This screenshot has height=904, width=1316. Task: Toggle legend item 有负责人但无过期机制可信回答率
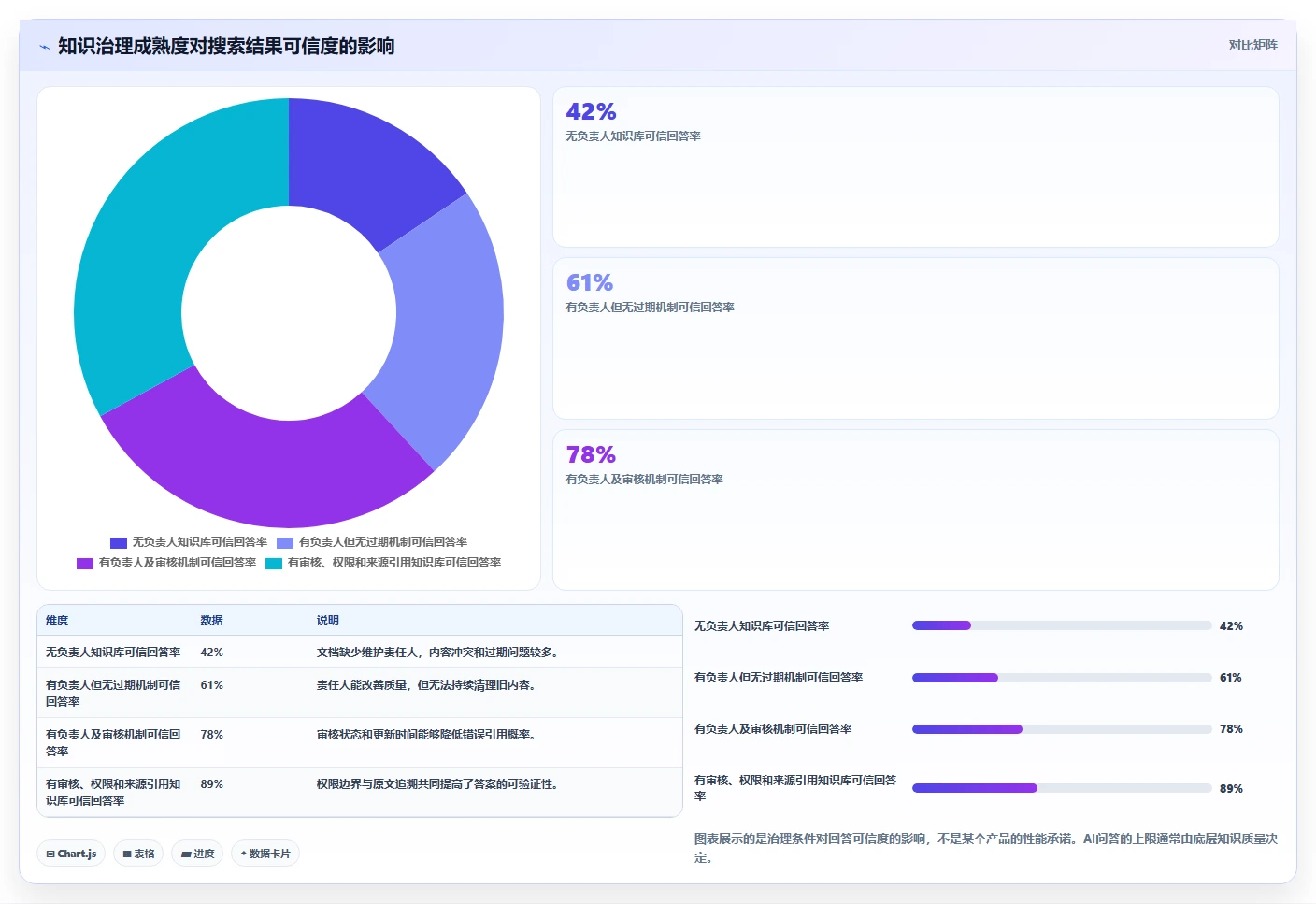pos(372,542)
